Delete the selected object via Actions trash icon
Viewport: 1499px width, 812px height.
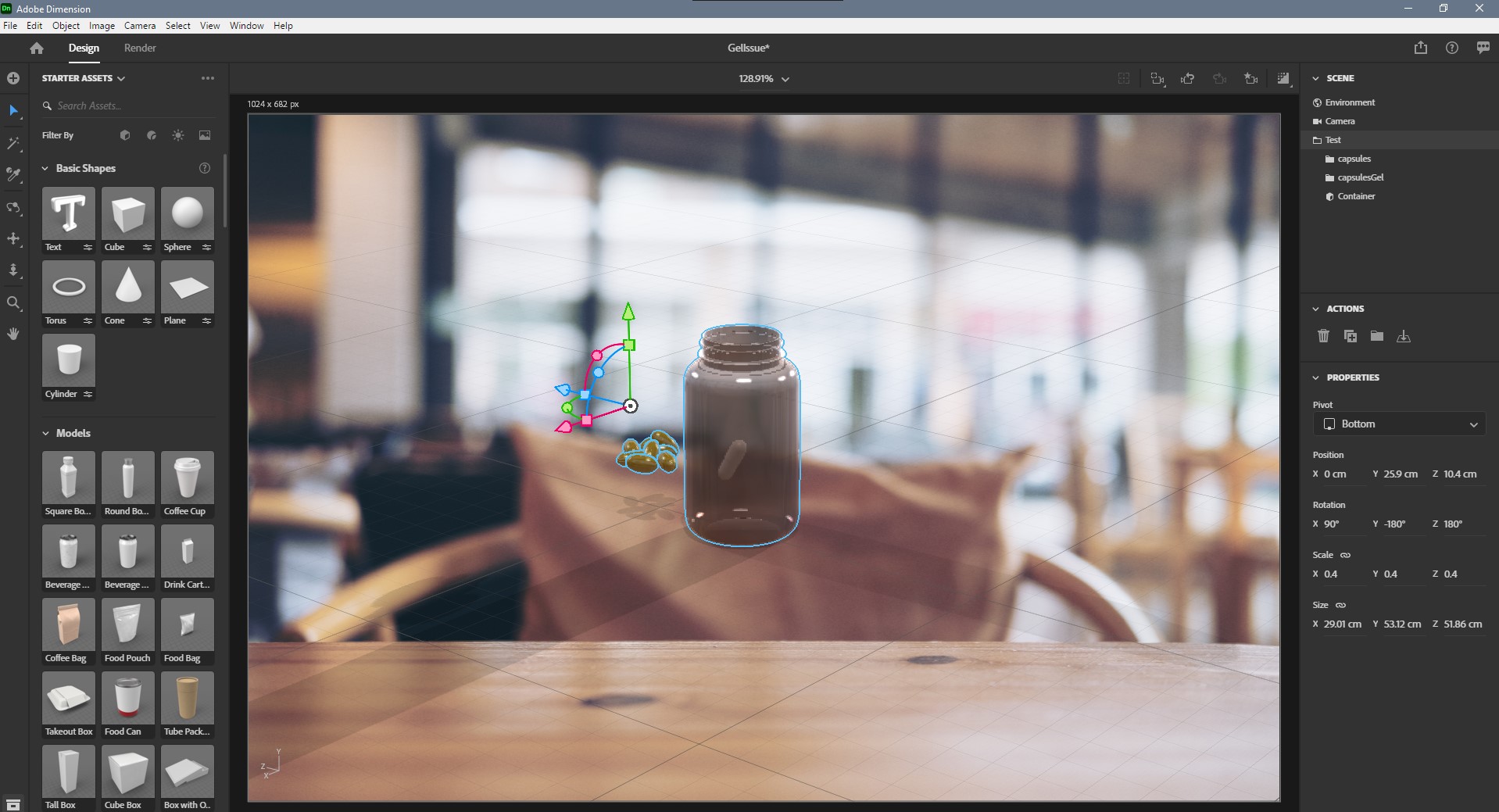click(1323, 336)
